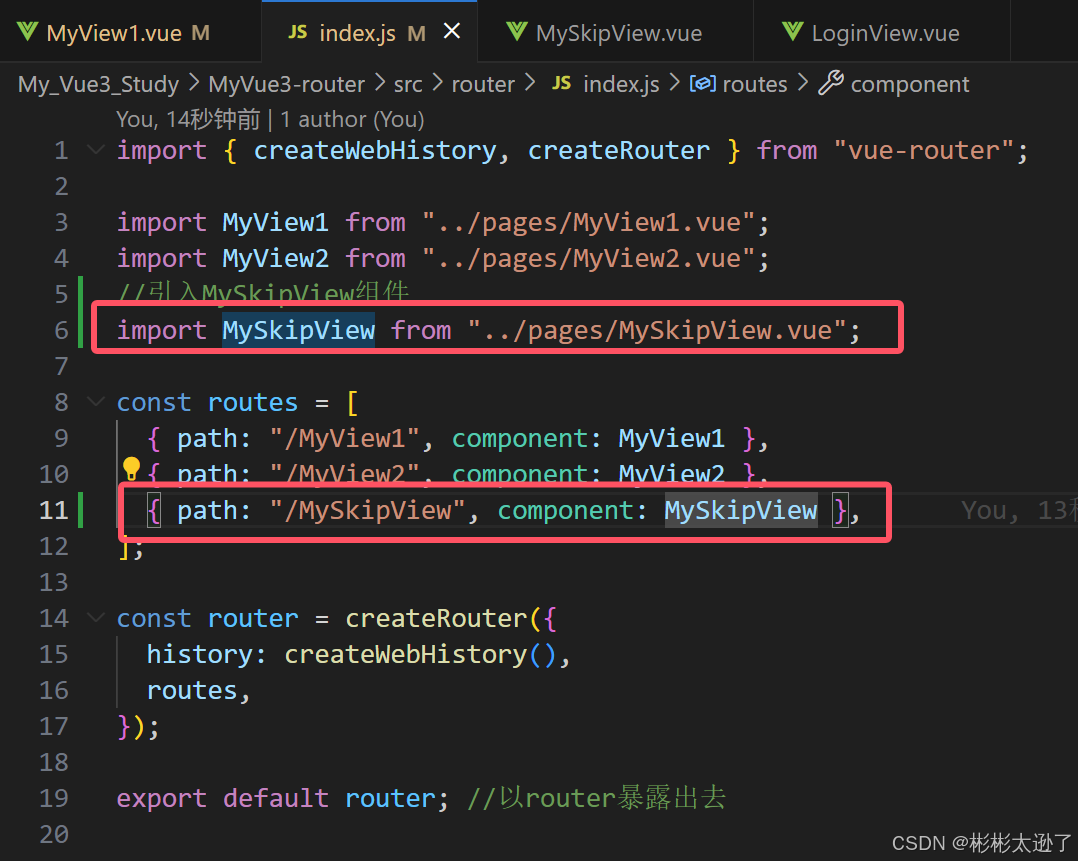Collapse createRouter fold arrow line 14

coord(96,618)
